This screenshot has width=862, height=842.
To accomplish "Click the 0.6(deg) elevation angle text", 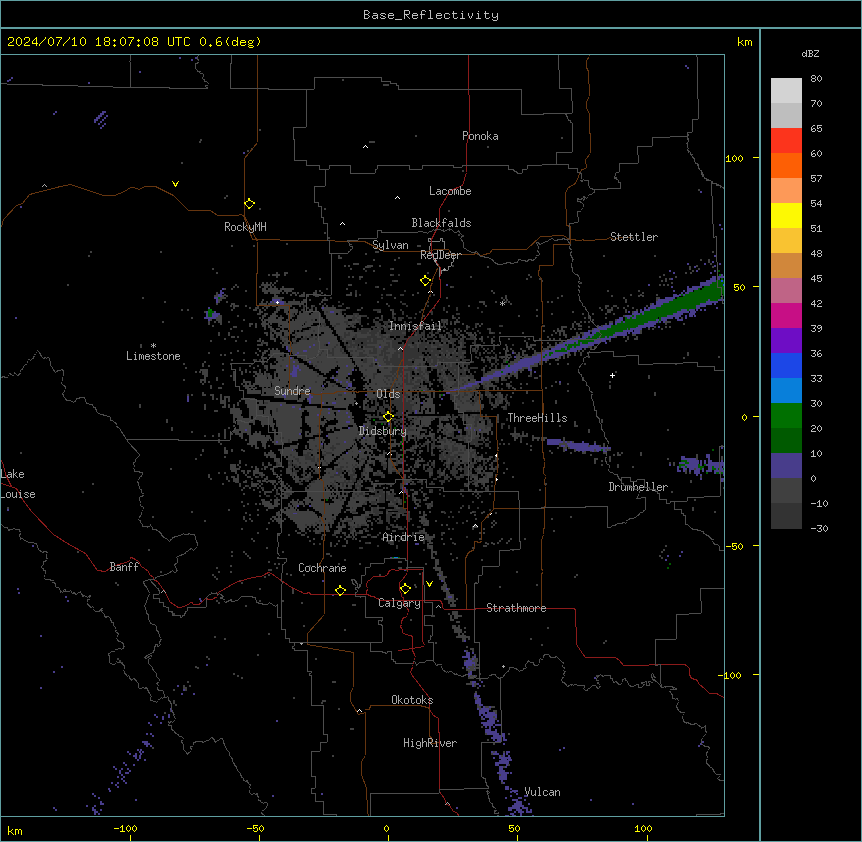I will coord(230,42).
